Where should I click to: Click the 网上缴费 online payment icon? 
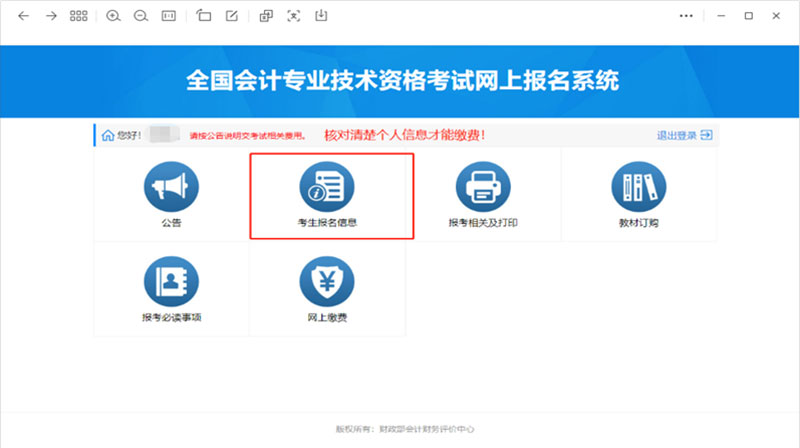coord(327,282)
